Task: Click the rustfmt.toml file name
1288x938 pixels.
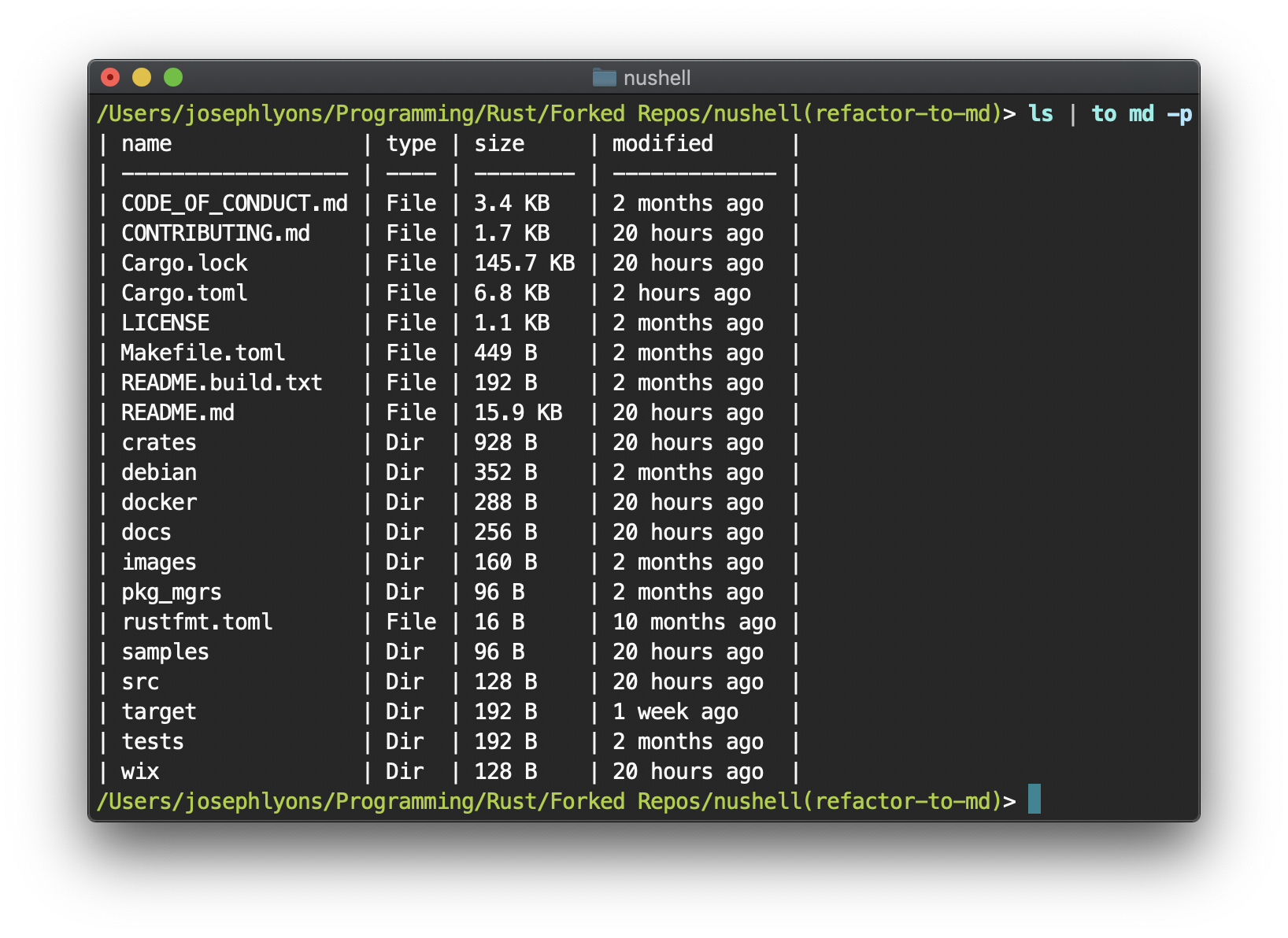Action: (197, 622)
